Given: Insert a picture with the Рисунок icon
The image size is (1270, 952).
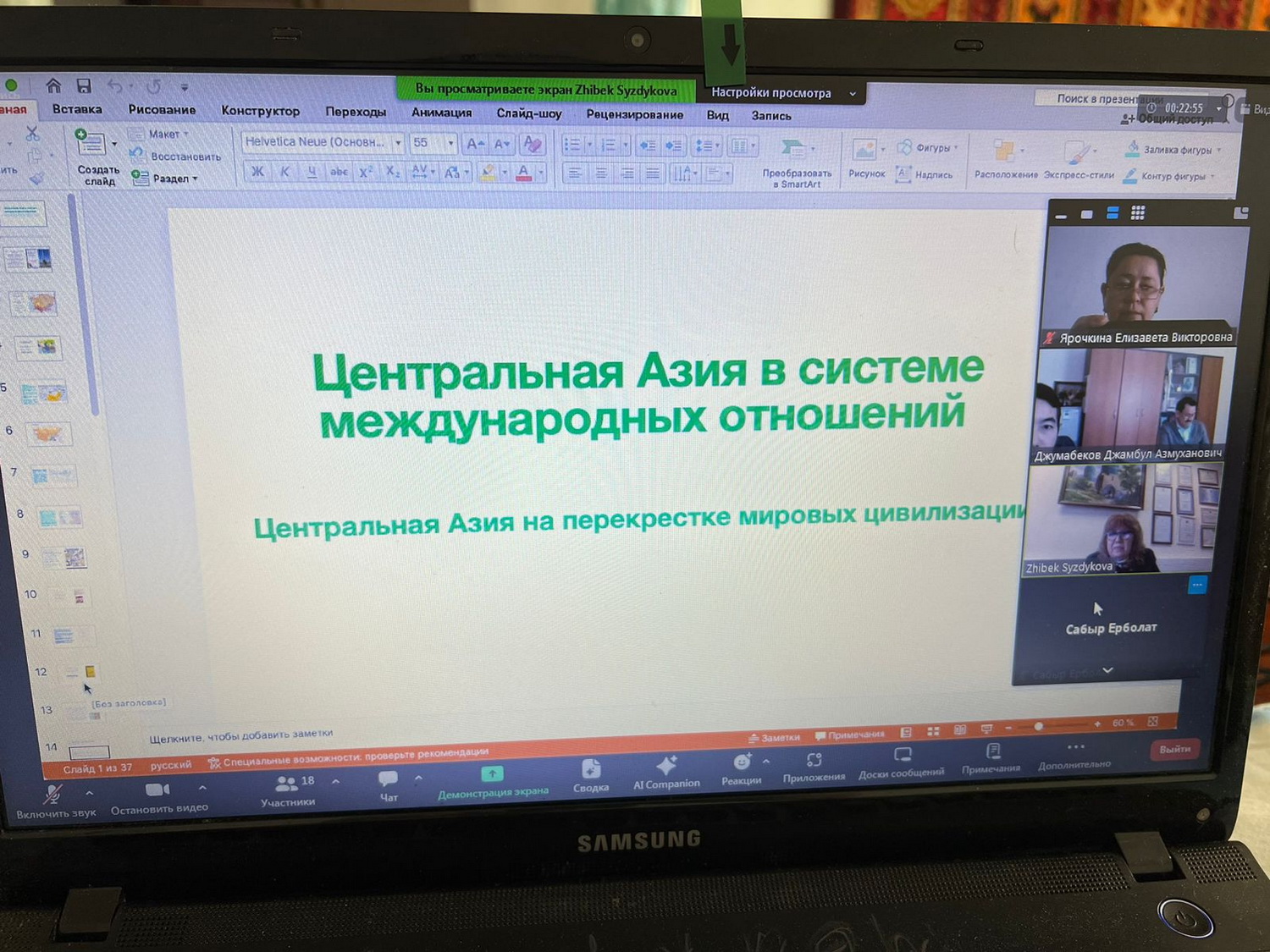Looking at the screenshot, I should tap(864, 151).
